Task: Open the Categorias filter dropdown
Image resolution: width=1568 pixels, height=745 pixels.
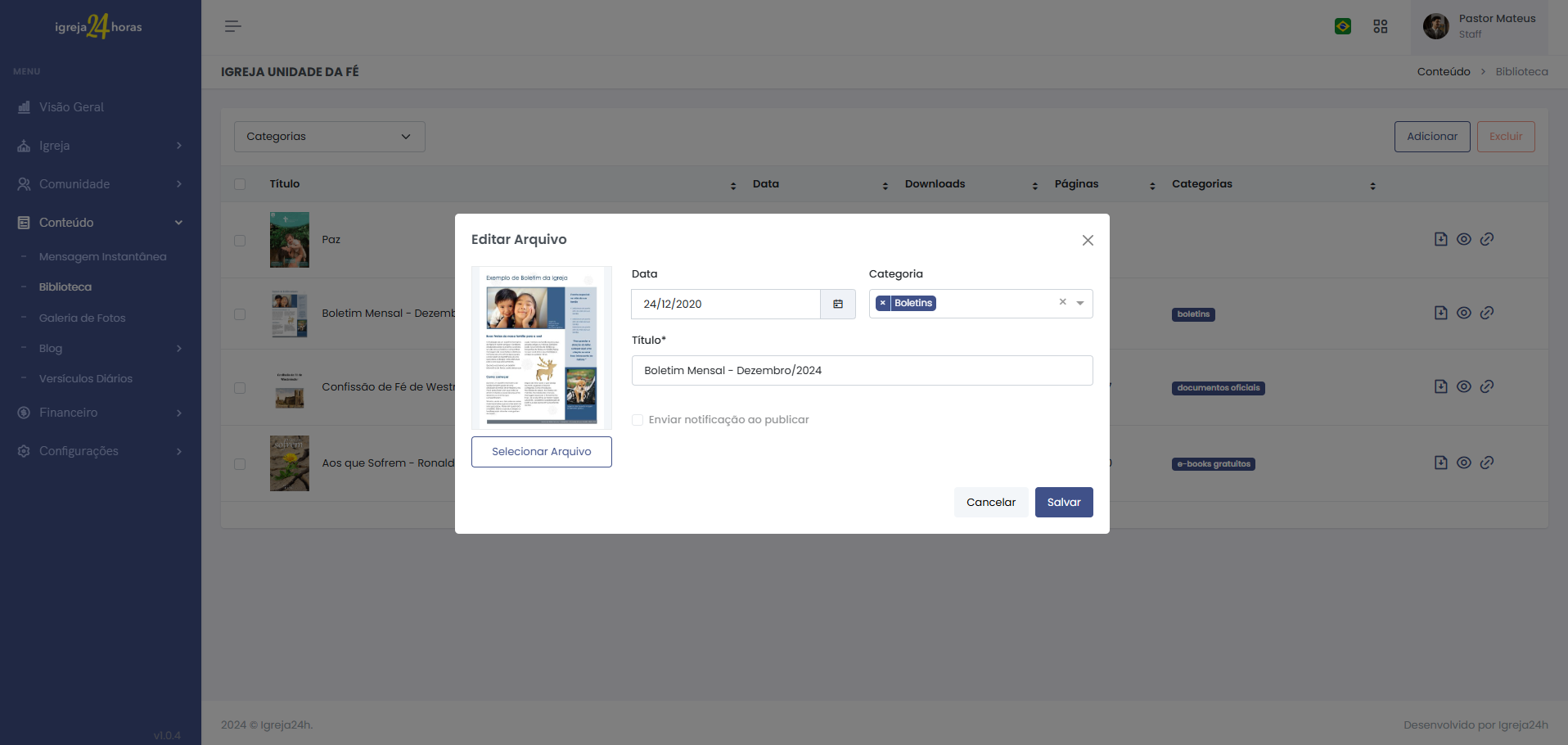Action: [x=329, y=137]
